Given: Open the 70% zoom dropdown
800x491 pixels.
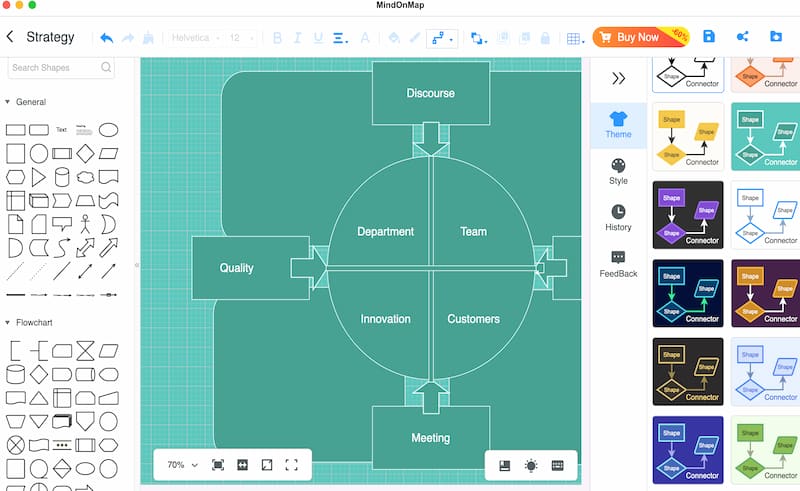Looking at the screenshot, I should (182, 464).
